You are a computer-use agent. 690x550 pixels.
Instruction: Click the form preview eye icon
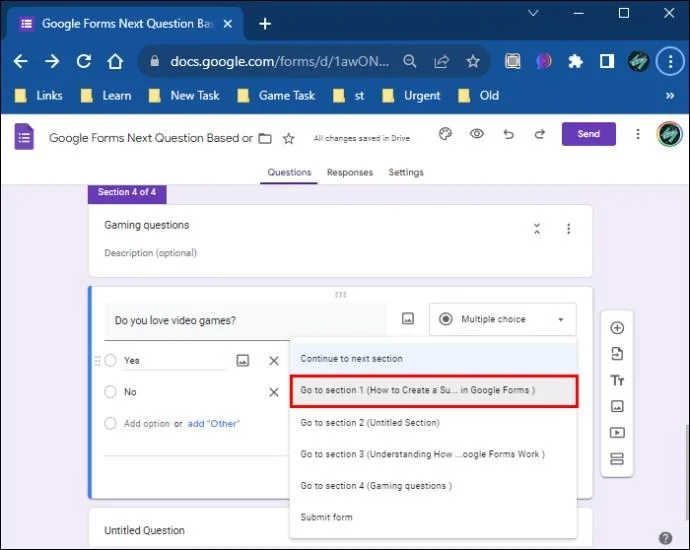coord(477,134)
